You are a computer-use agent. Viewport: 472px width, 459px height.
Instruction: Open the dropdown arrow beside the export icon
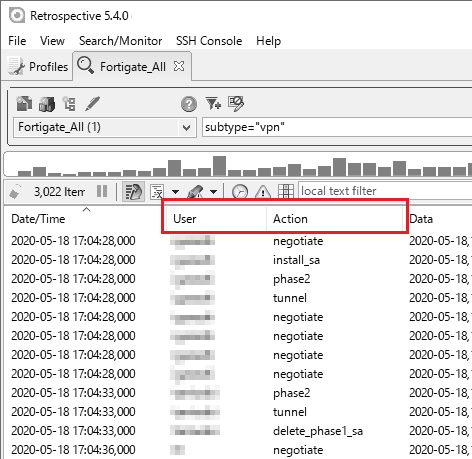175,192
